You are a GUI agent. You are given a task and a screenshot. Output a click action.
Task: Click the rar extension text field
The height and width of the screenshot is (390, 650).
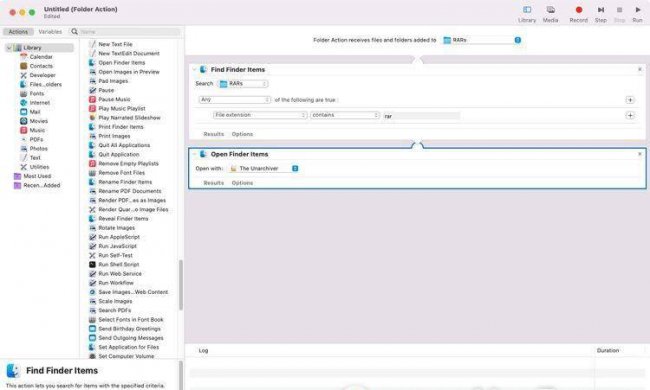421,116
